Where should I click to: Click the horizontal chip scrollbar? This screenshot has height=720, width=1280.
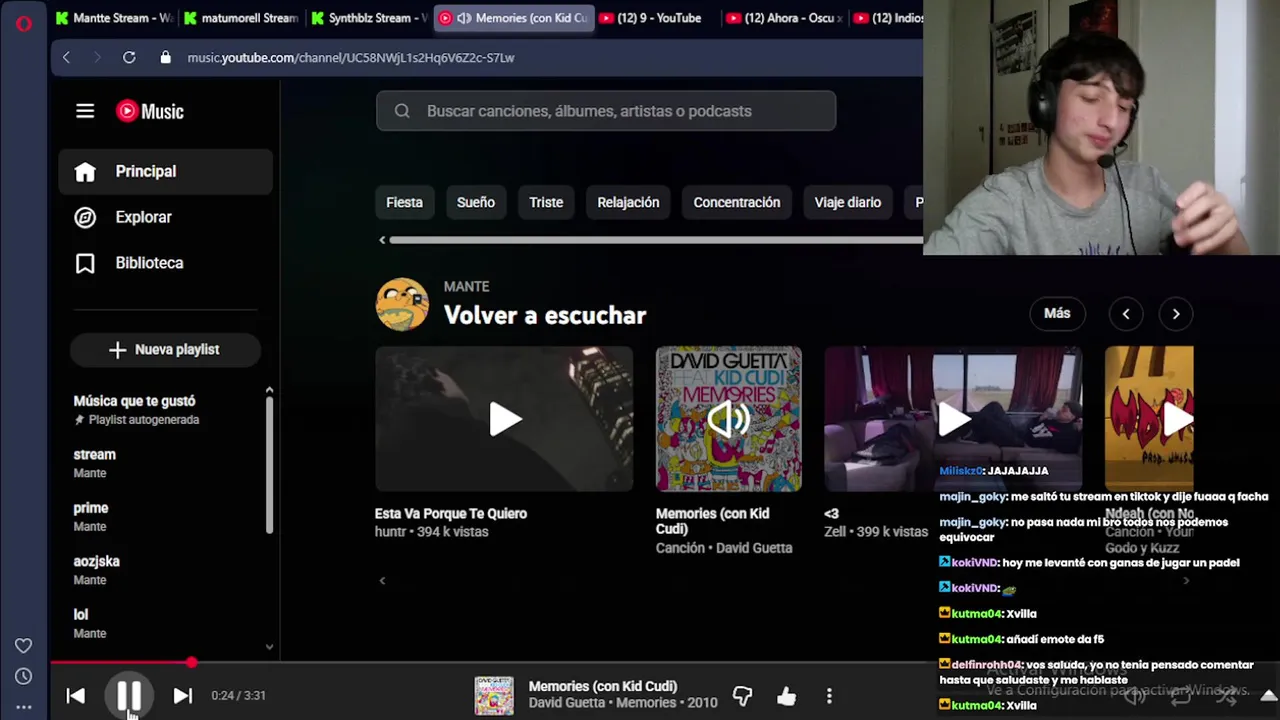pos(656,240)
